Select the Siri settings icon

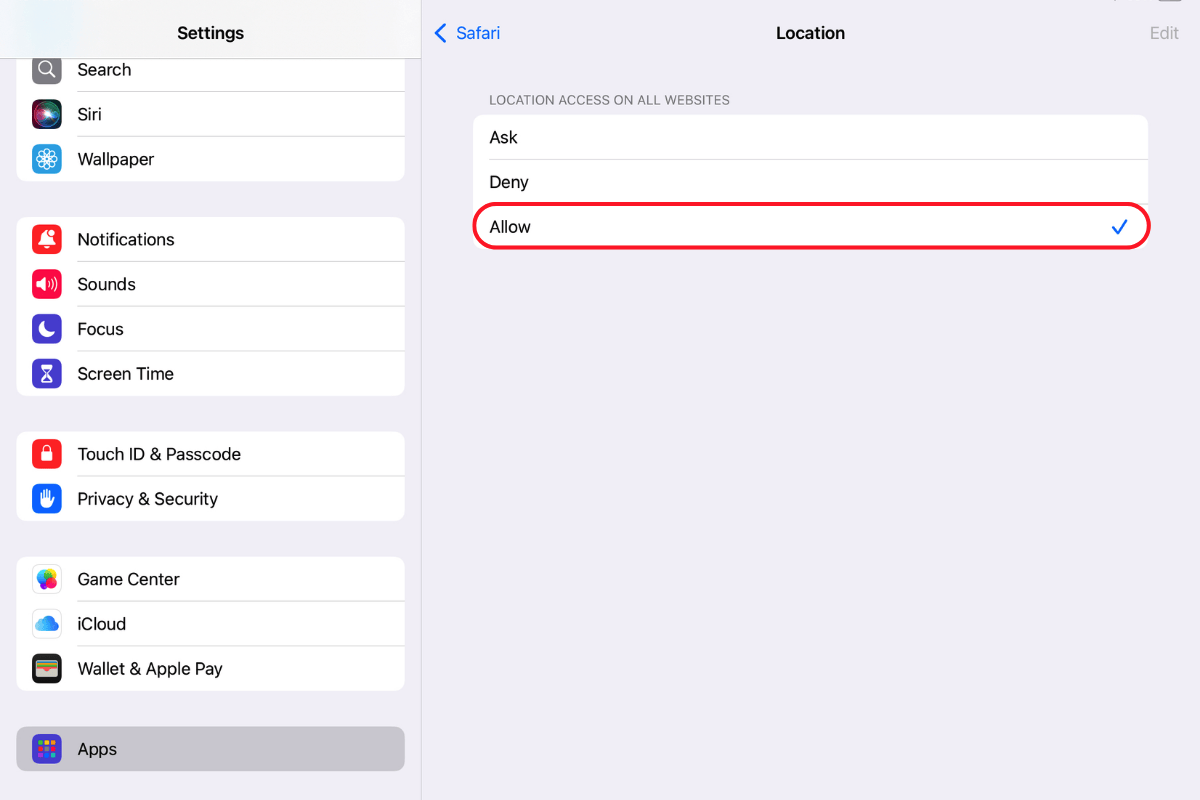click(x=46, y=114)
